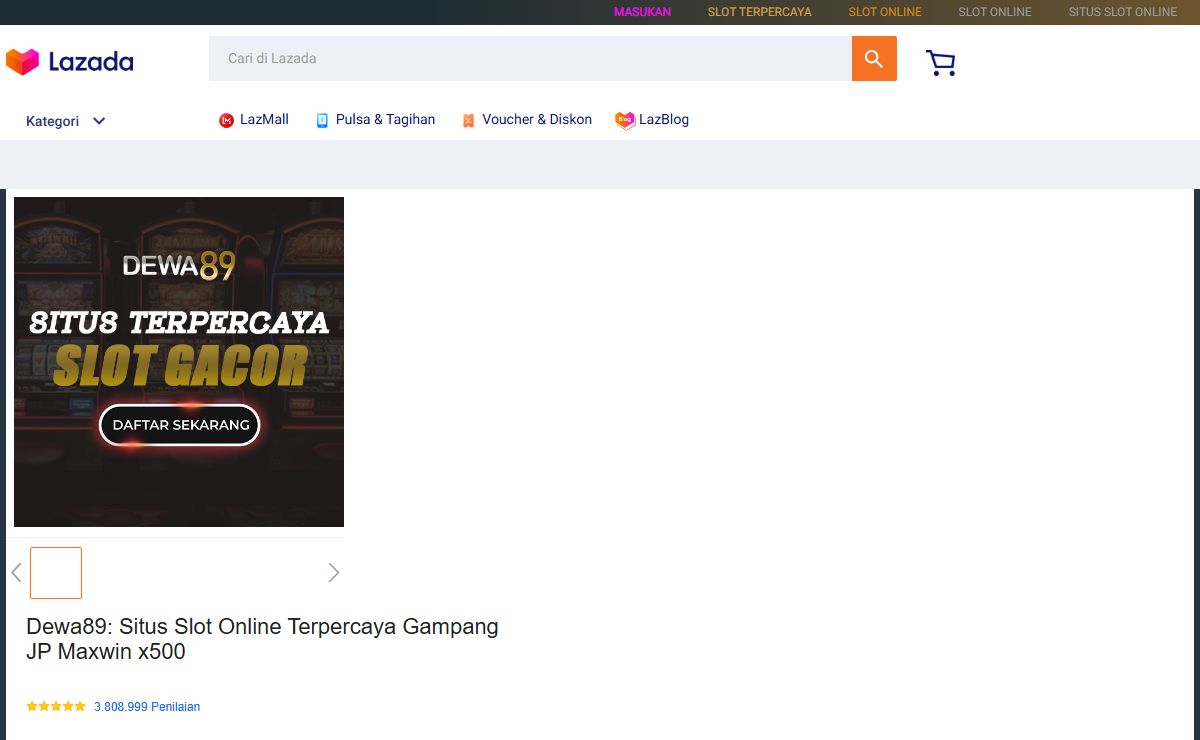This screenshot has height=740, width=1200.
Task: Click the LazMall red badge icon
Action: pyautogui.click(x=226, y=120)
